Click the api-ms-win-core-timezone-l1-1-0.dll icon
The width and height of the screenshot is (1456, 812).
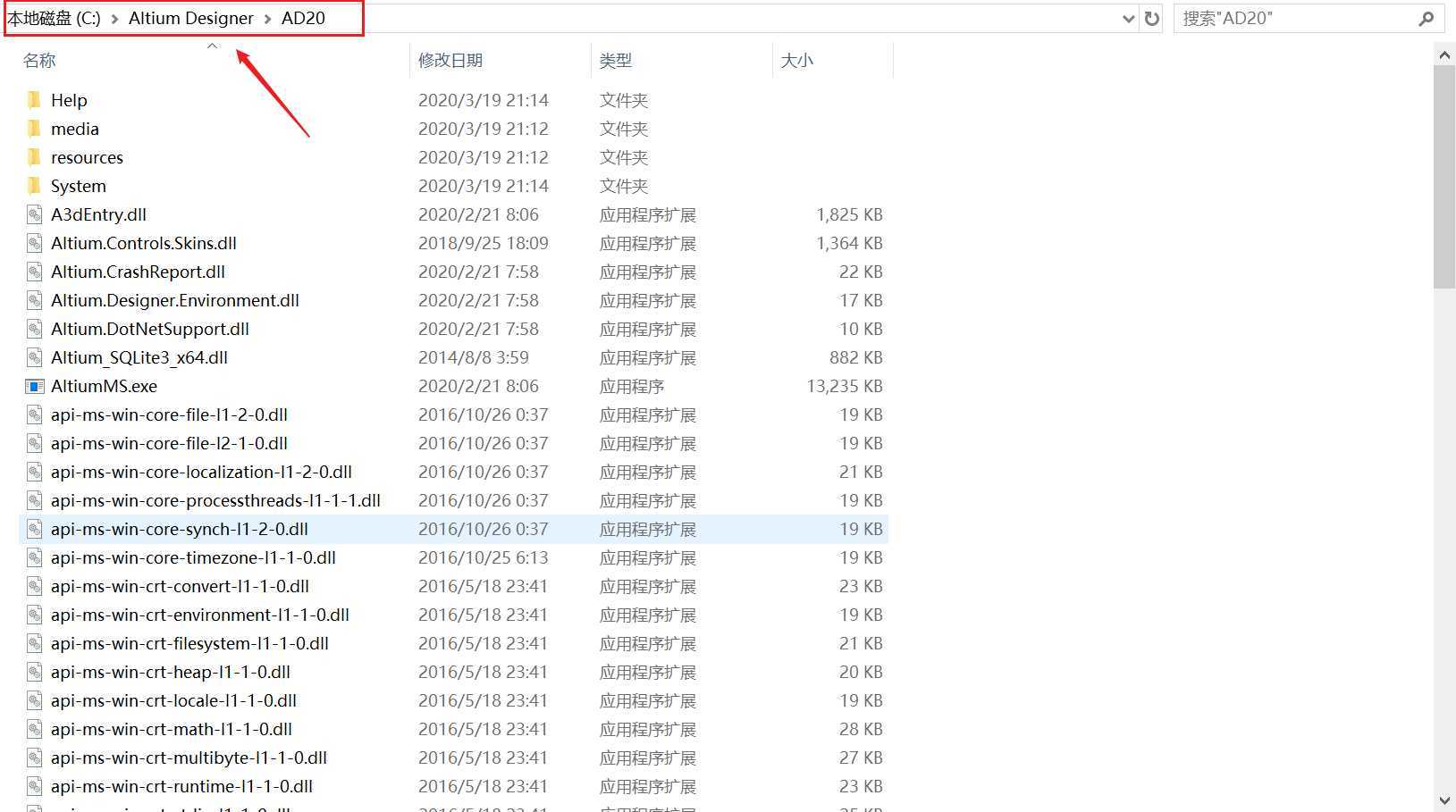tap(34, 557)
